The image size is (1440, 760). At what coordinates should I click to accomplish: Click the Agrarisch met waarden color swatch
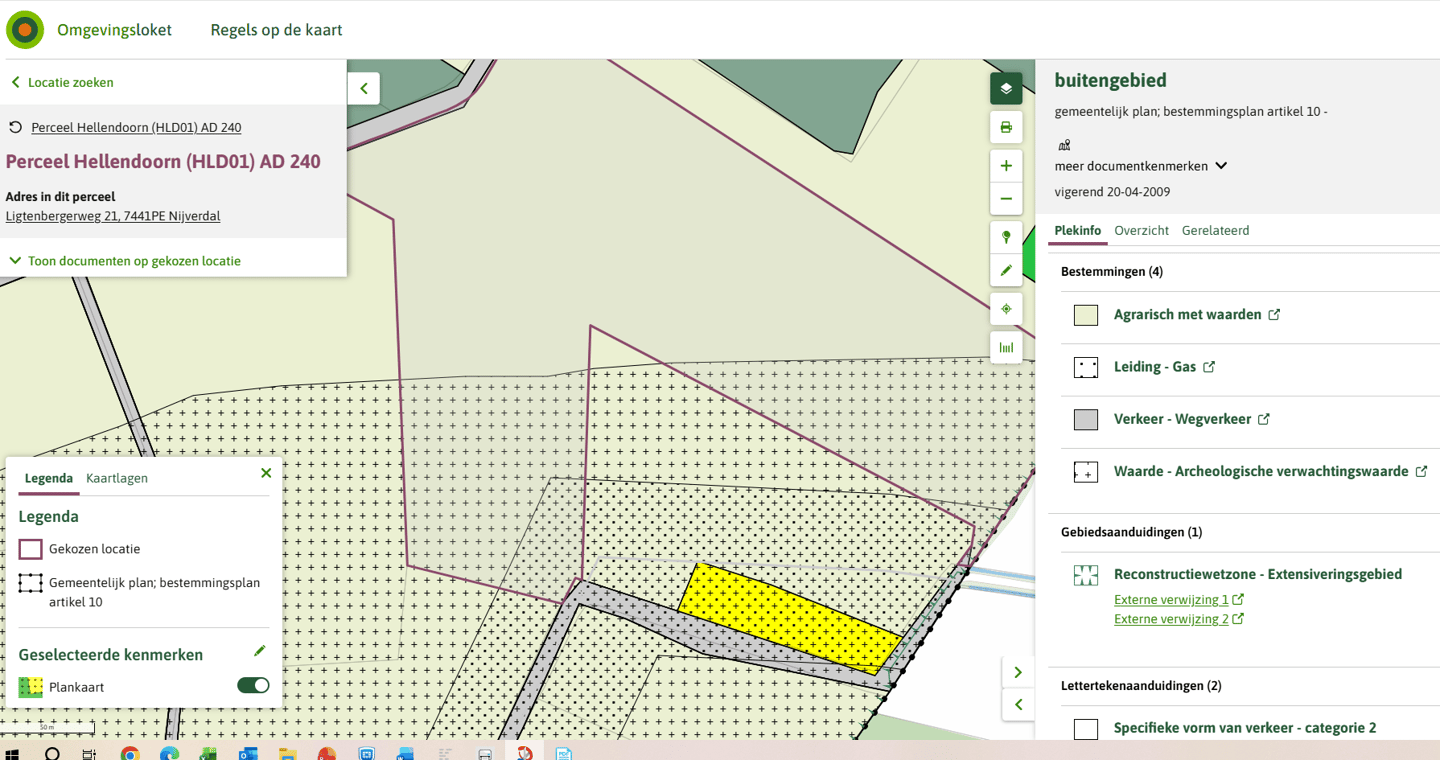[1086, 315]
